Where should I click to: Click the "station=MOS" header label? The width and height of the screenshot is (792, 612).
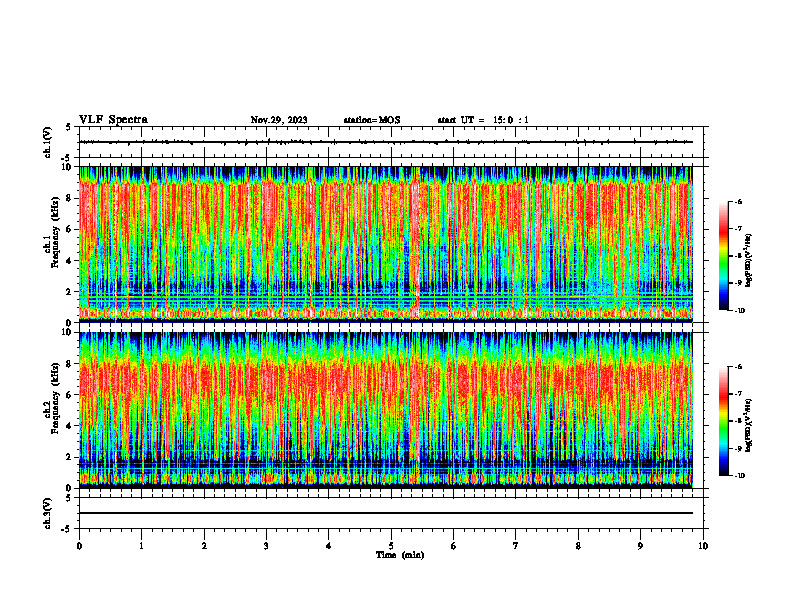(372, 120)
